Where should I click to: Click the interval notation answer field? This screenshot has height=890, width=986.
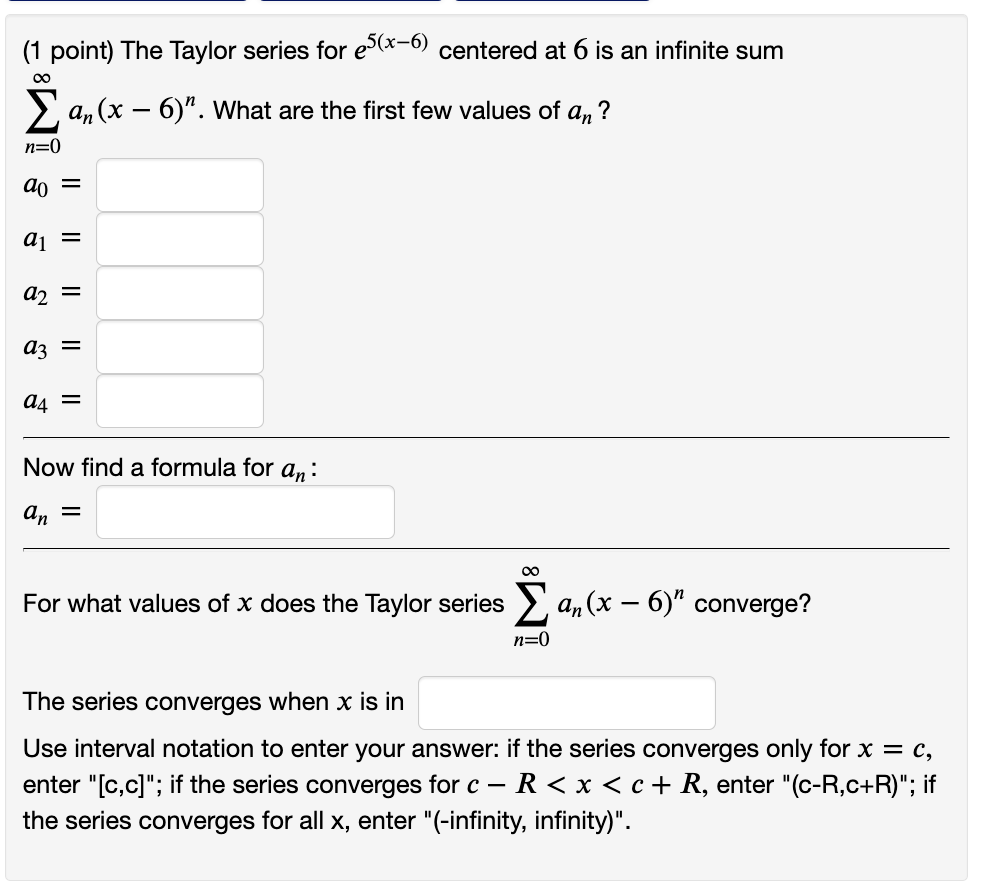pyautogui.click(x=566, y=702)
